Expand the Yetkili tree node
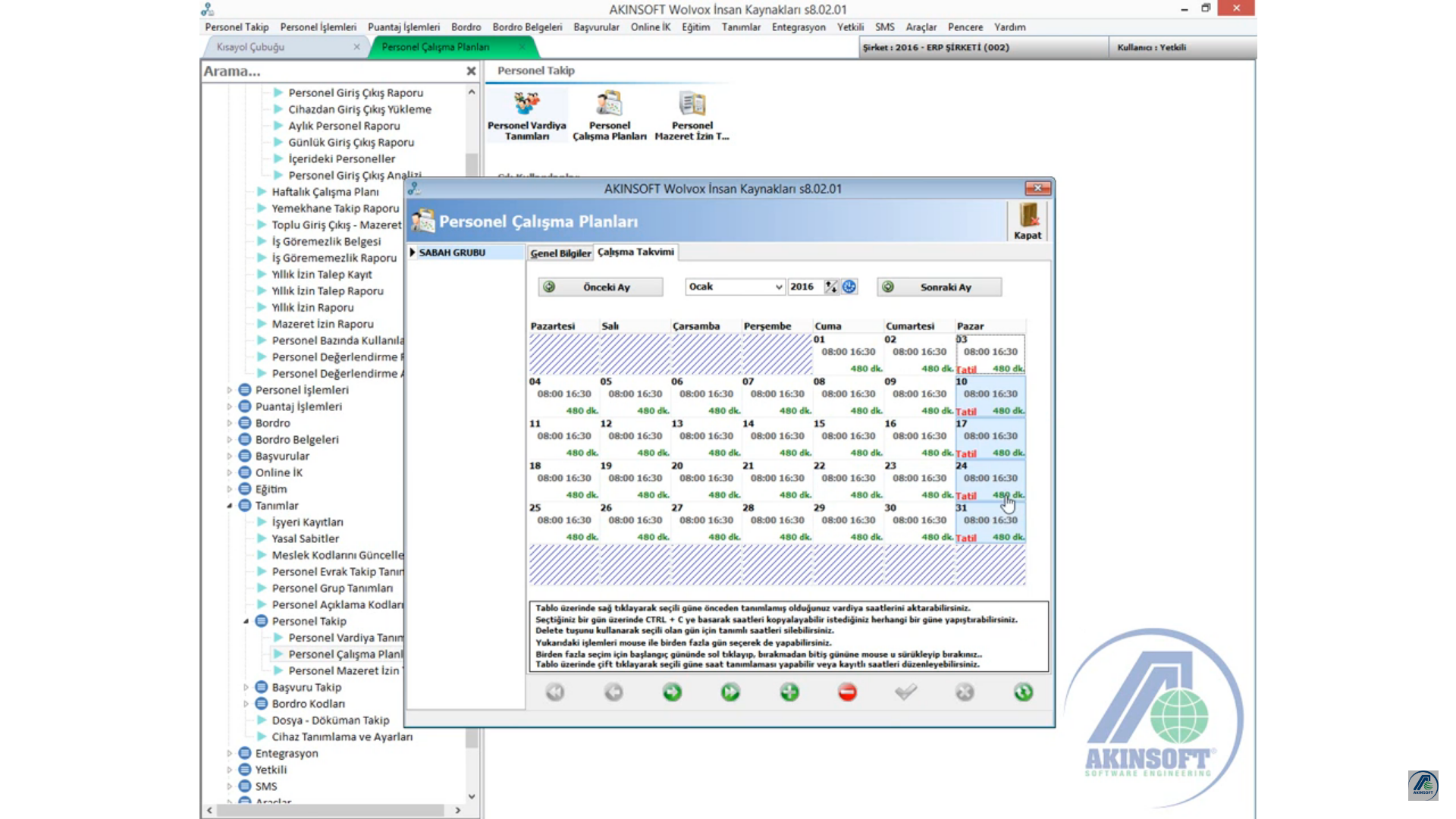Image resolution: width=1456 pixels, height=819 pixels. point(229,770)
